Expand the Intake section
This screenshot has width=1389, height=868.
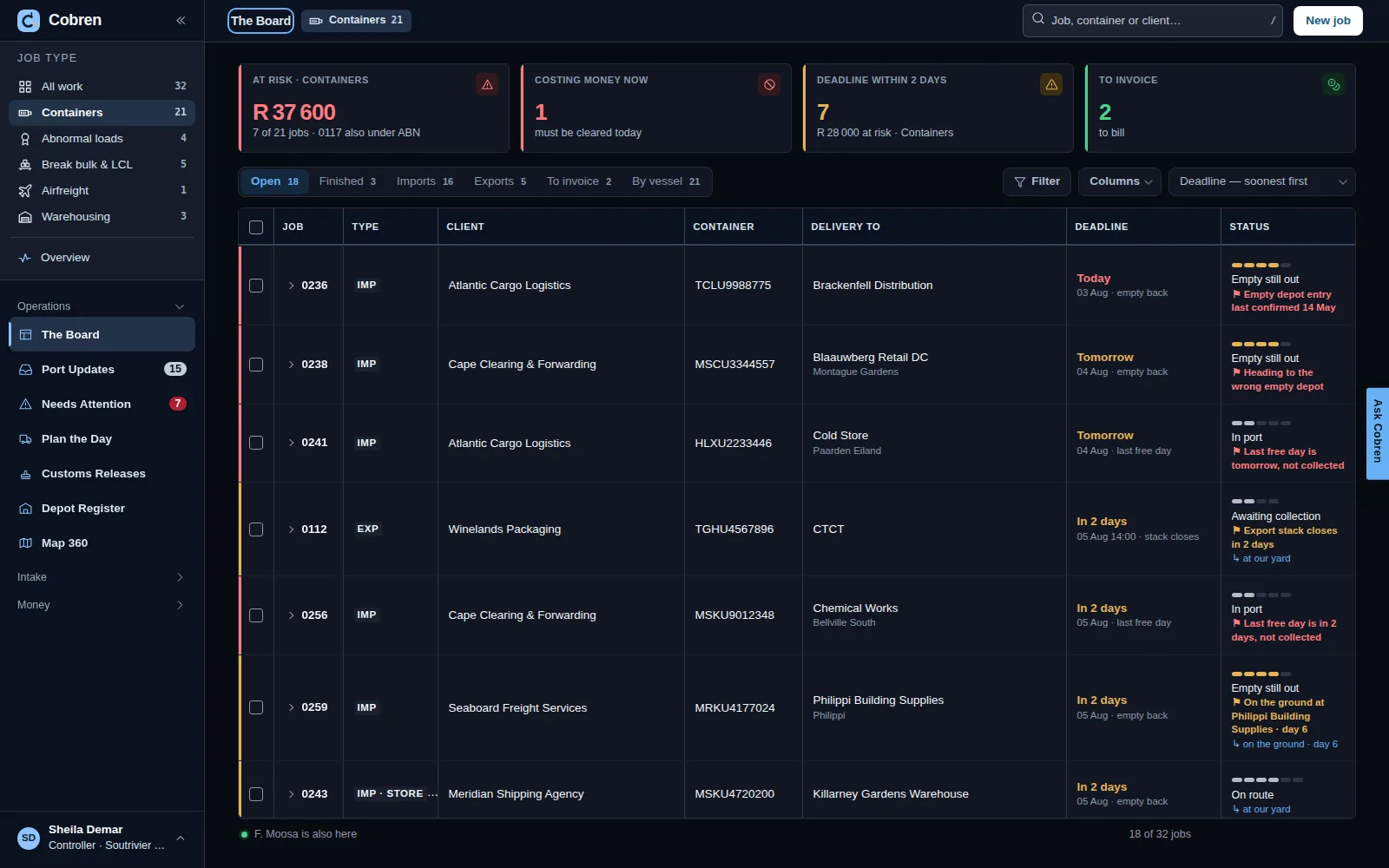click(x=102, y=577)
